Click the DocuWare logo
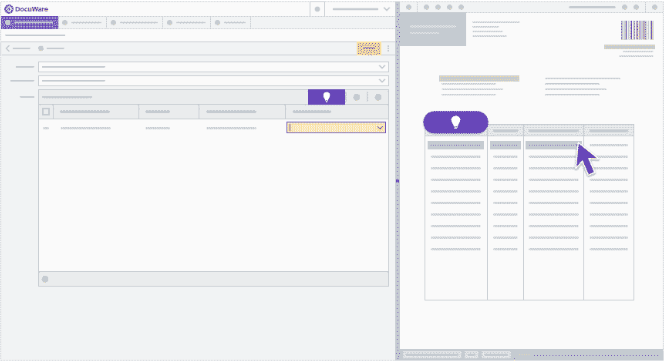Viewport: 664px width, 361px height. click(26, 9)
